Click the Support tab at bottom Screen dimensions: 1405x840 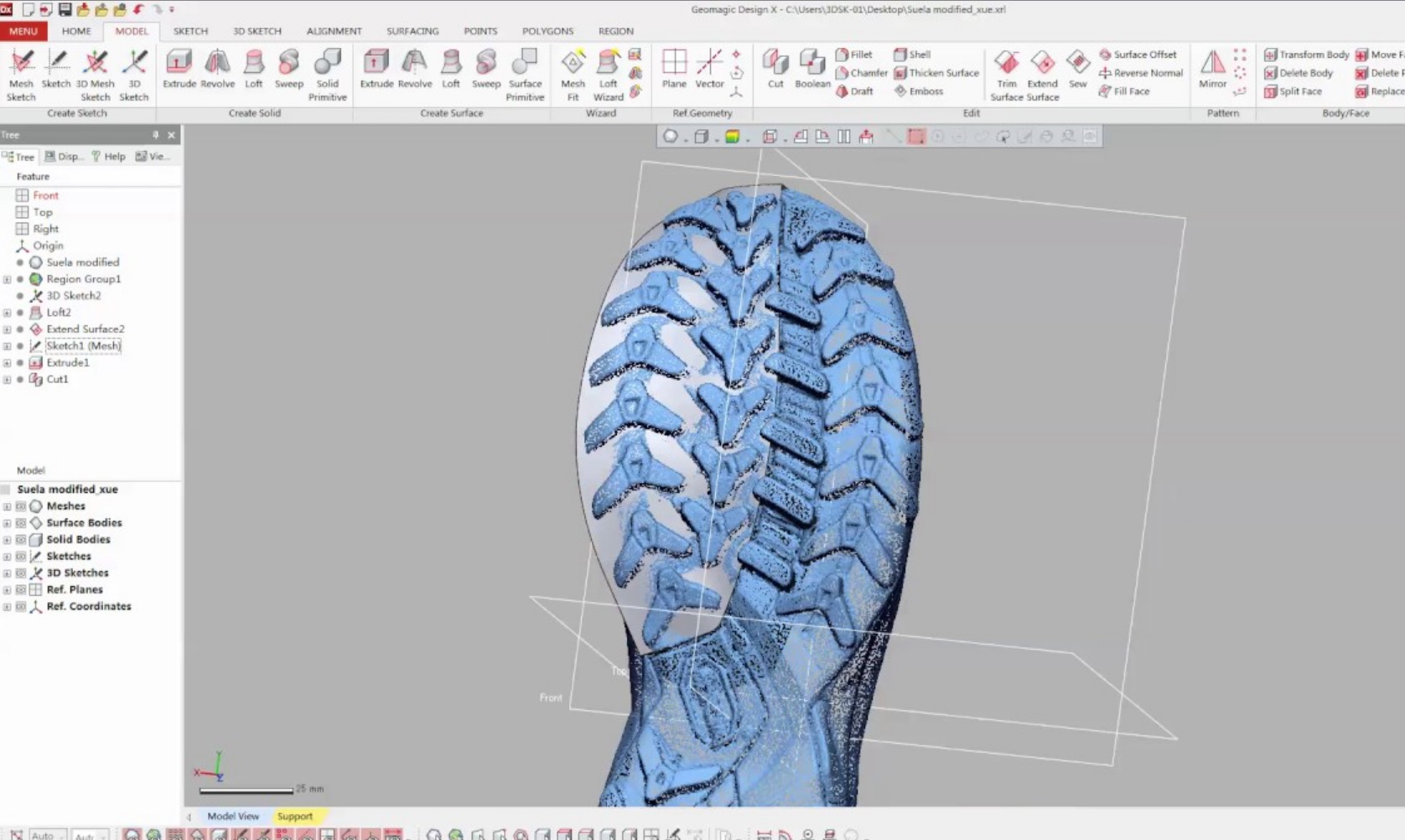pyautogui.click(x=294, y=817)
